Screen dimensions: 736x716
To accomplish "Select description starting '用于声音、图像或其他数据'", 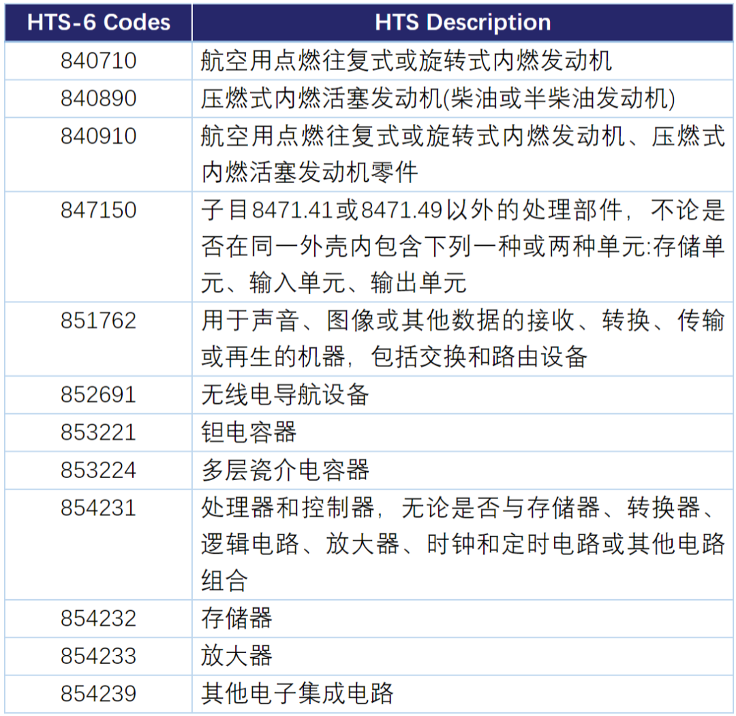I will tap(463, 339).
